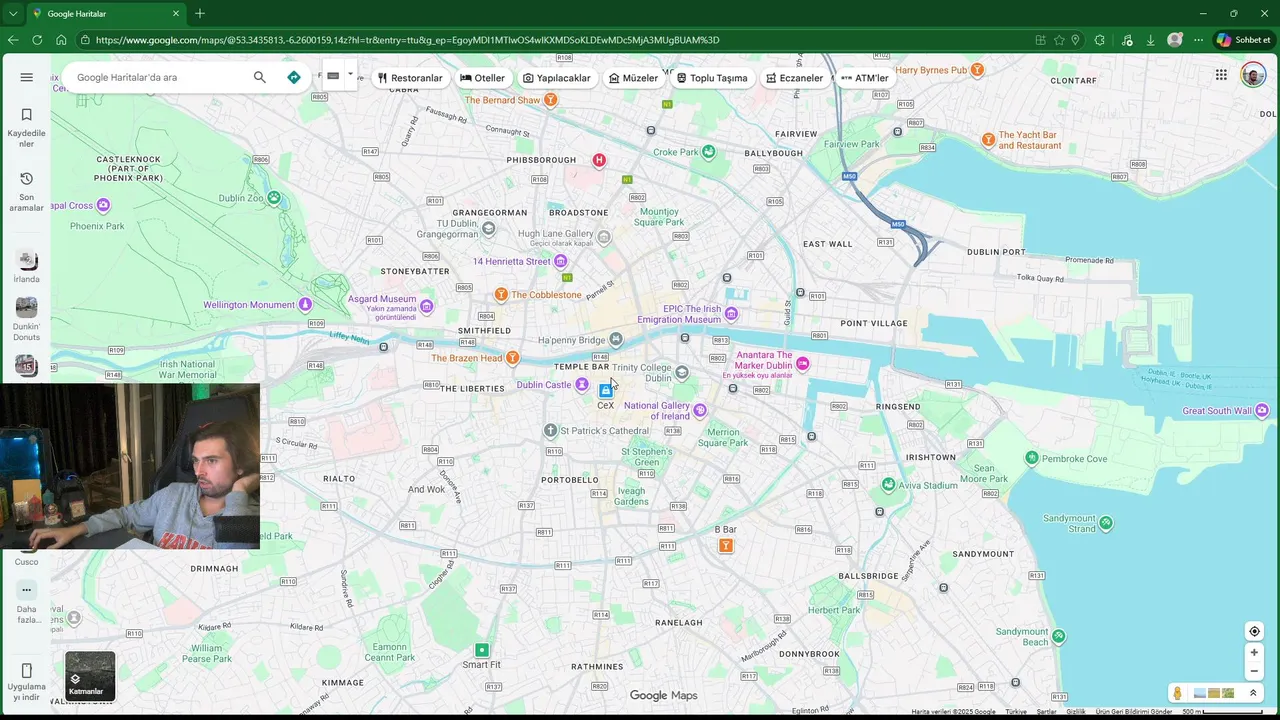
Task: Filter the map by Restoranlar
Action: (x=410, y=78)
